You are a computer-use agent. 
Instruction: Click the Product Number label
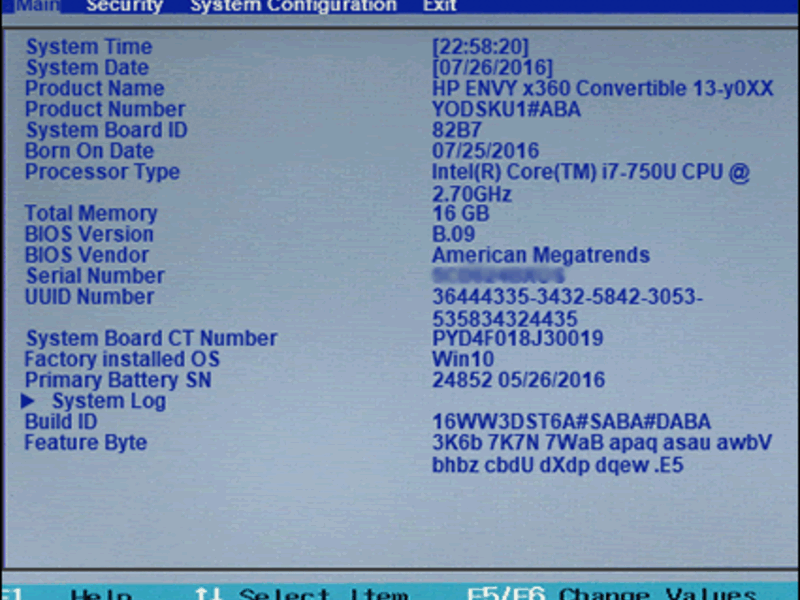pos(105,110)
